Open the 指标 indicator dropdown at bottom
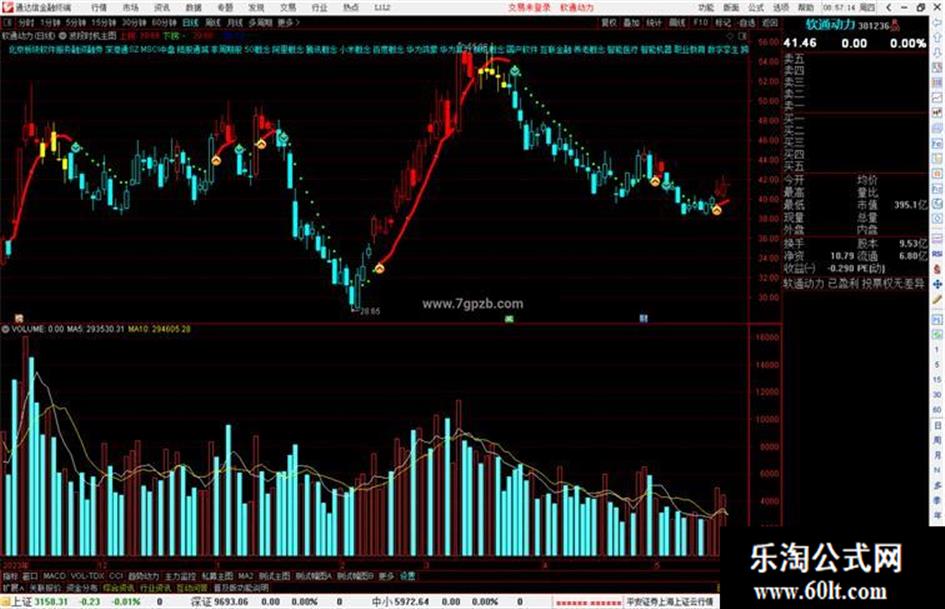 click(10, 576)
